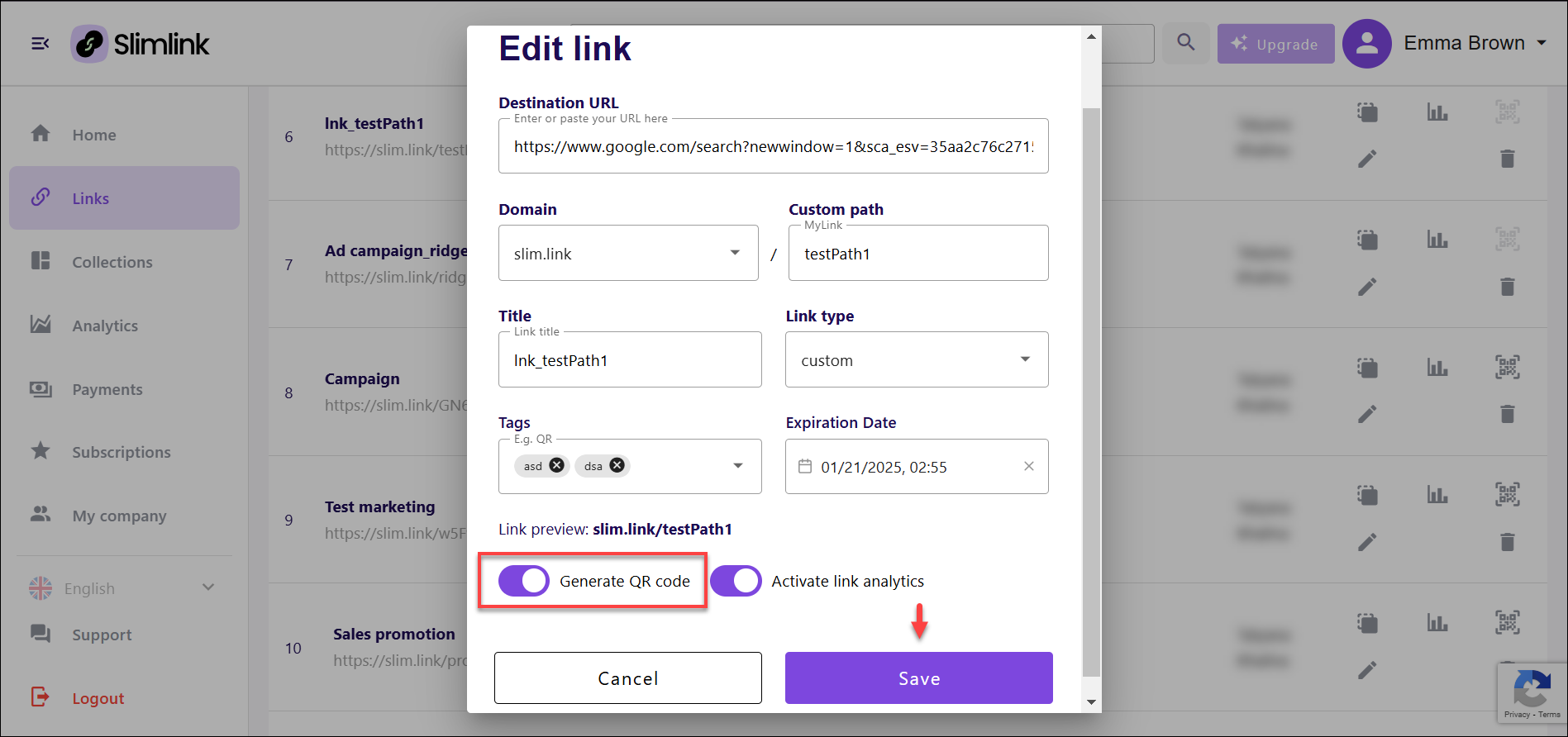Click QR code icon for Ad campaign_ridge row
Image resolution: width=1568 pixels, height=737 pixels.
[1508, 240]
